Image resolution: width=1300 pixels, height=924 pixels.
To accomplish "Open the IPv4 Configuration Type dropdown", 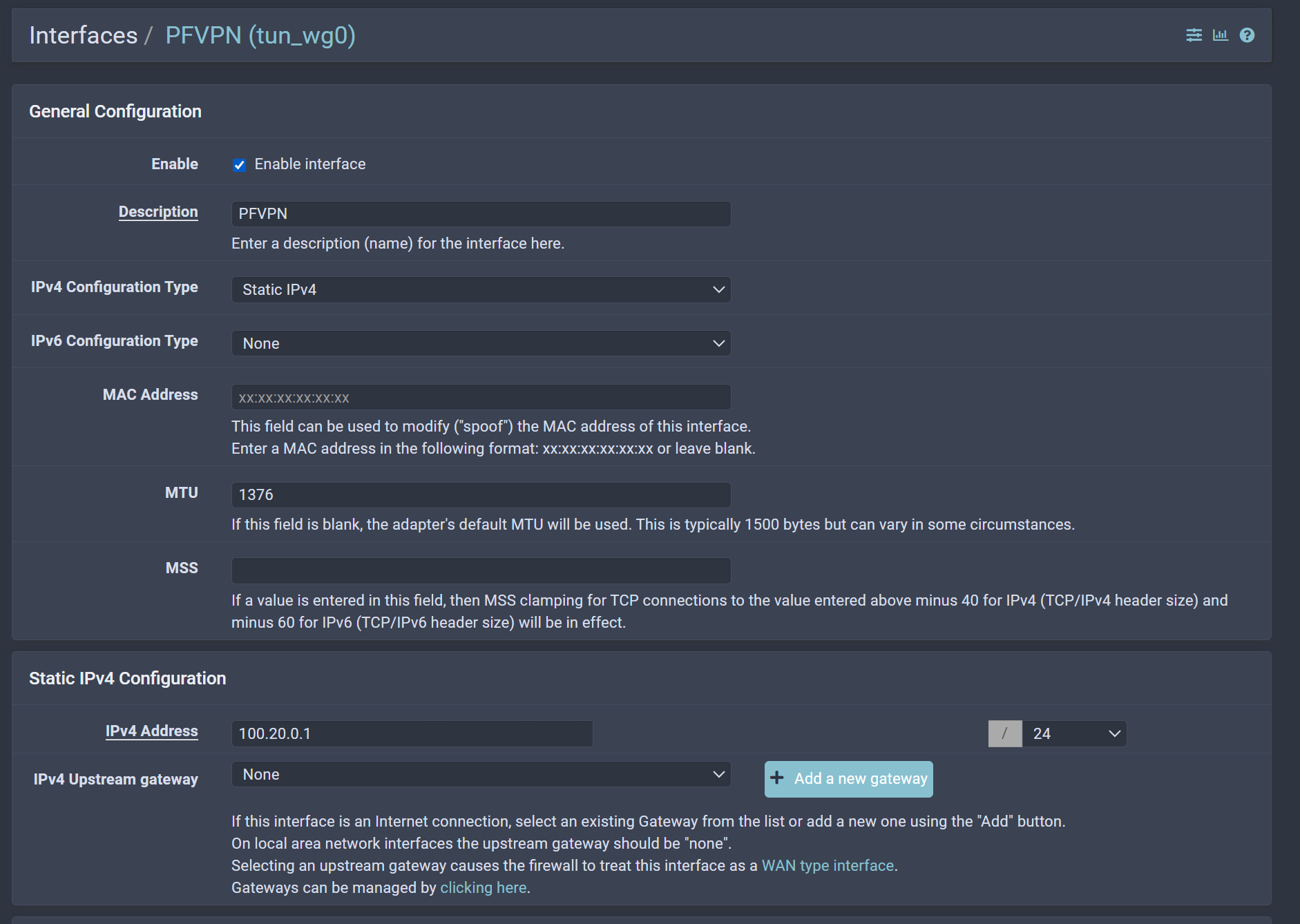I will coord(481,290).
